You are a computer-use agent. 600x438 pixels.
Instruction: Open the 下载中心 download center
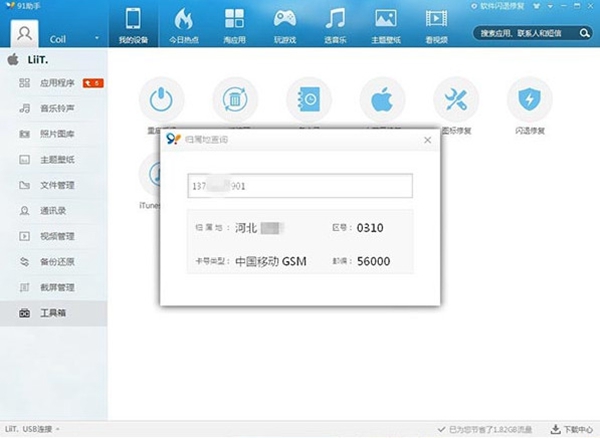572,430
